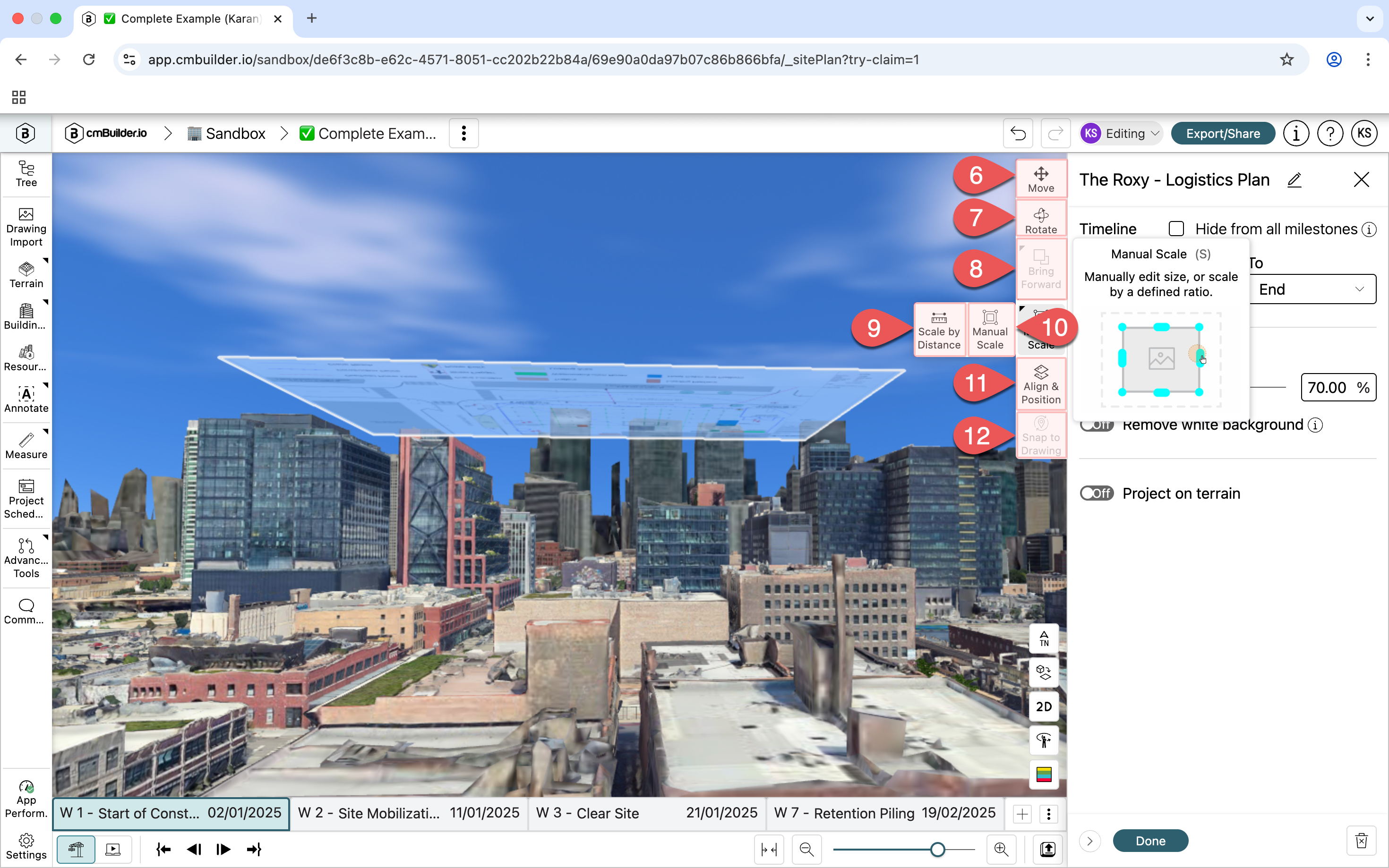Screen dimensions: 1389x868
Task: Go to cmBuilder.io home breadcrumb
Action: point(106,133)
